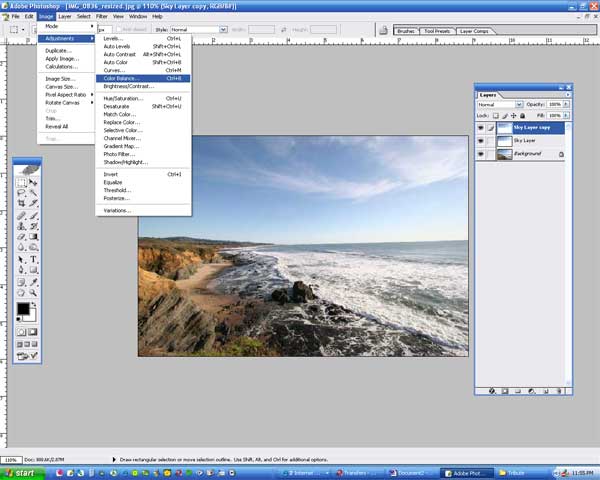This screenshot has height=480, width=600.
Task: Choose Hue/Saturation menu item
Action: [x=143, y=98]
